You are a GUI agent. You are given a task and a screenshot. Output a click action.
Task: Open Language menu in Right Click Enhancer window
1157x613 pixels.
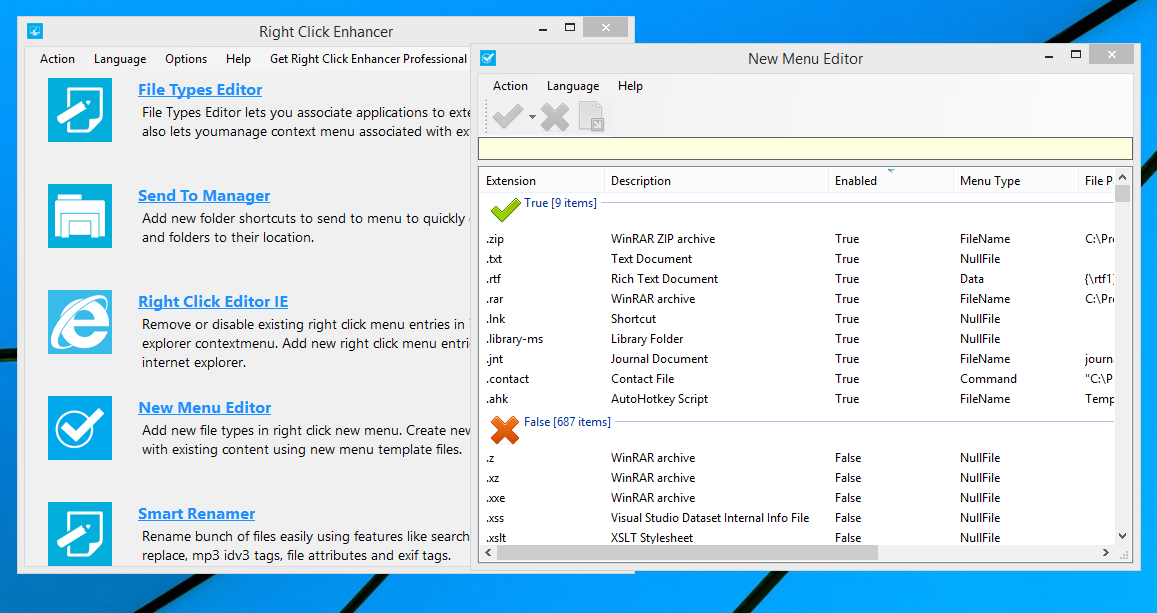(x=120, y=59)
